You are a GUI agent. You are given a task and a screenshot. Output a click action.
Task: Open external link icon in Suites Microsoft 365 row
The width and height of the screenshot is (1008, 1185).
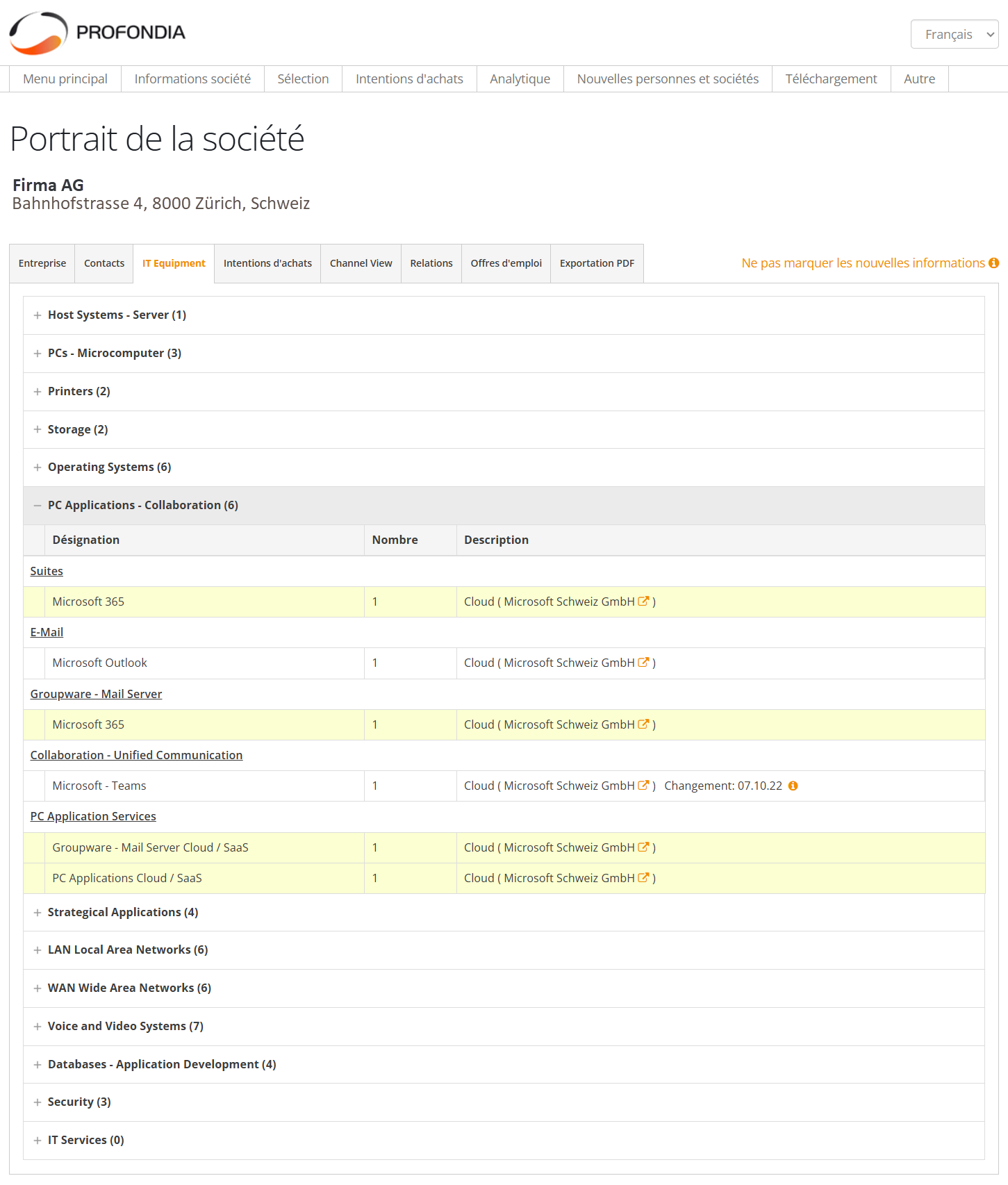click(643, 602)
